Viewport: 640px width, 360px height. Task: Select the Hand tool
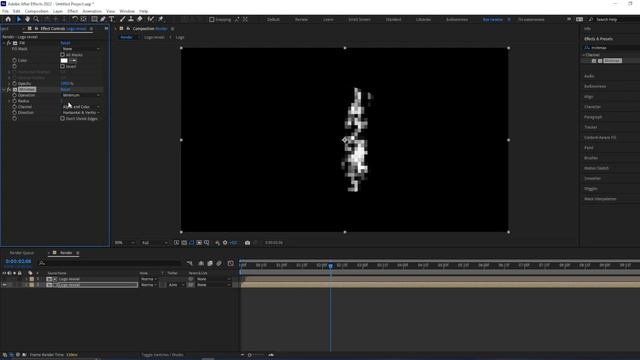tap(27, 19)
